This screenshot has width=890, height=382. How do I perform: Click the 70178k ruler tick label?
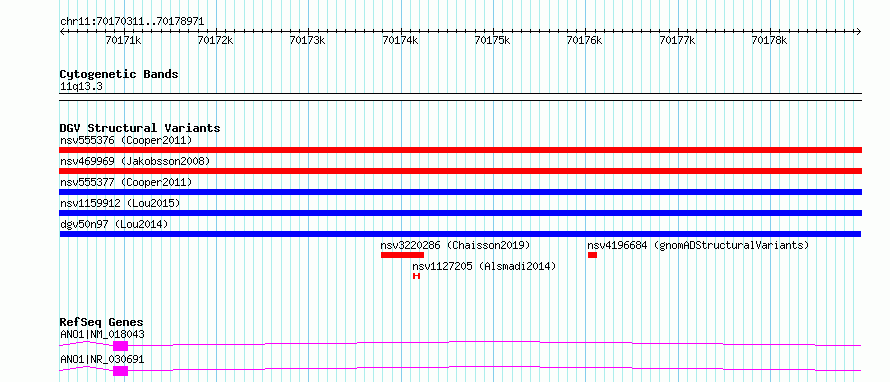pos(770,40)
